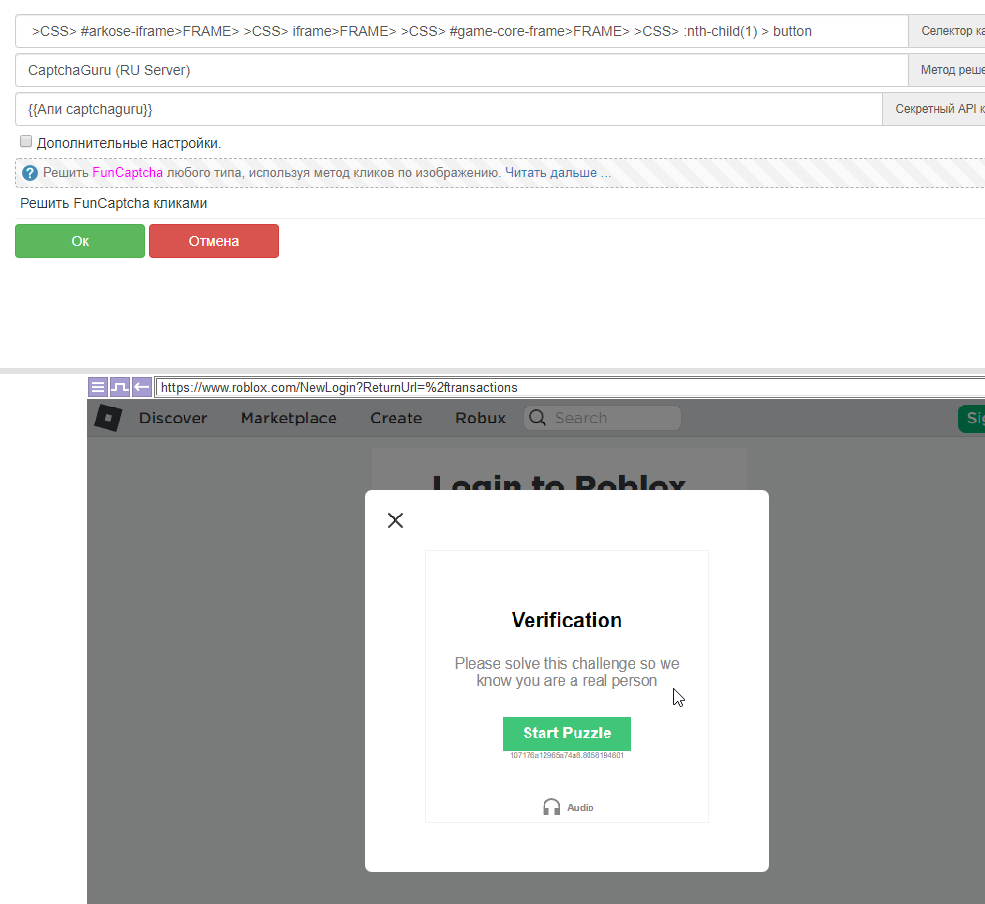Screen dimensions: 985x904
Task: Click the square-wave icon beside the URL bar
Action: click(x=120, y=387)
